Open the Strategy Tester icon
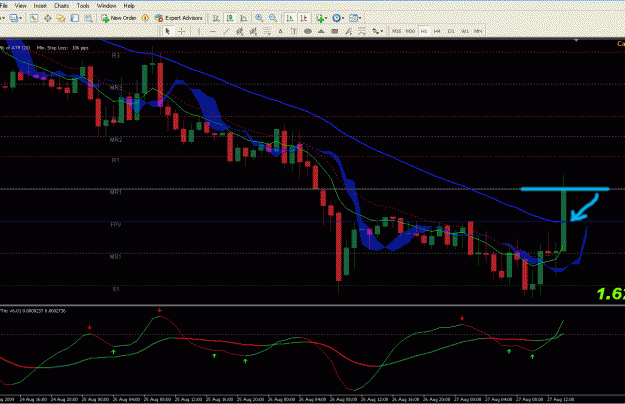Image resolution: width=625 pixels, height=404 pixels. pos(88,18)
